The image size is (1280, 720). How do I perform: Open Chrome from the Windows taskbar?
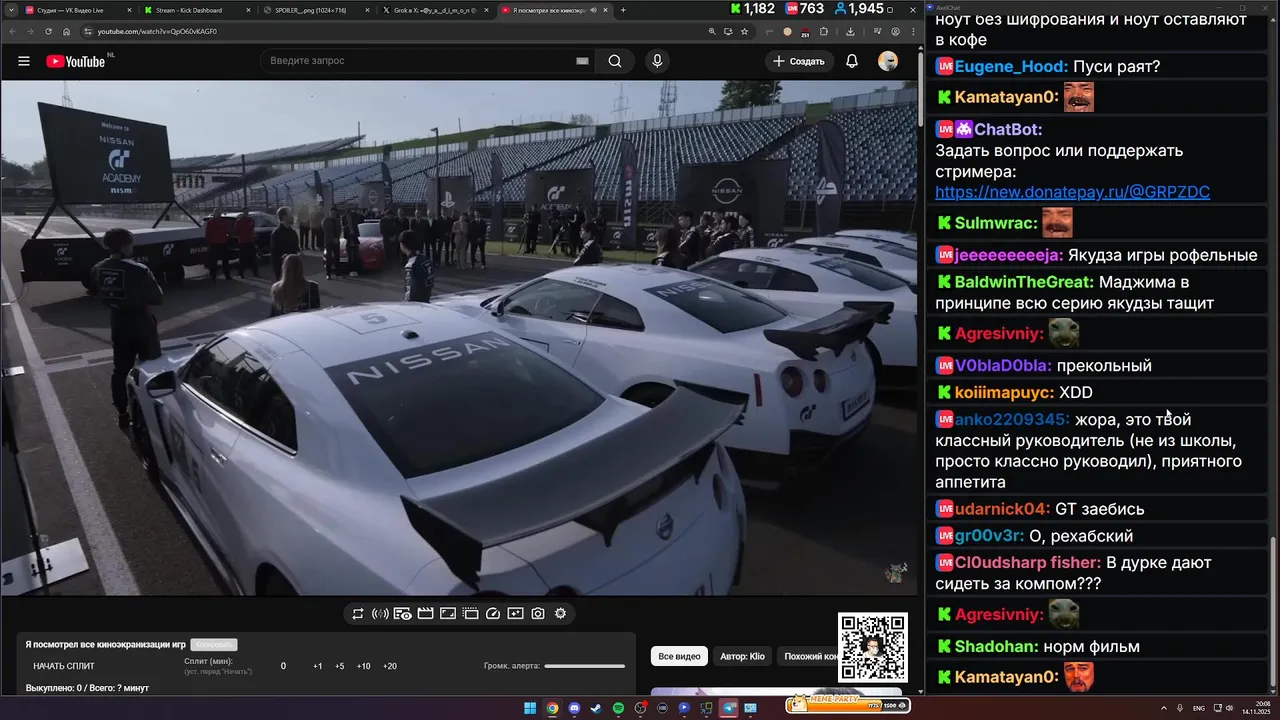pos(552,708)
